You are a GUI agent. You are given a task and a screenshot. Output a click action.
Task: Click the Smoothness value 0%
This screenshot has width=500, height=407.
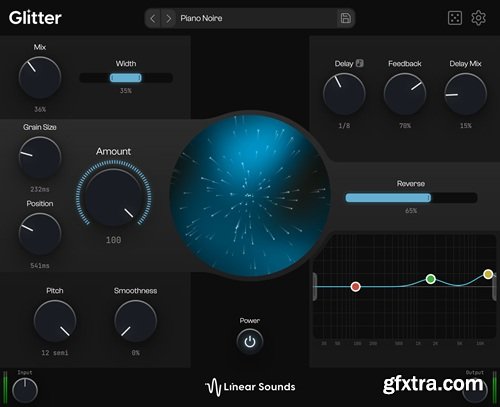pyautogui.click(x=135, y=353)
